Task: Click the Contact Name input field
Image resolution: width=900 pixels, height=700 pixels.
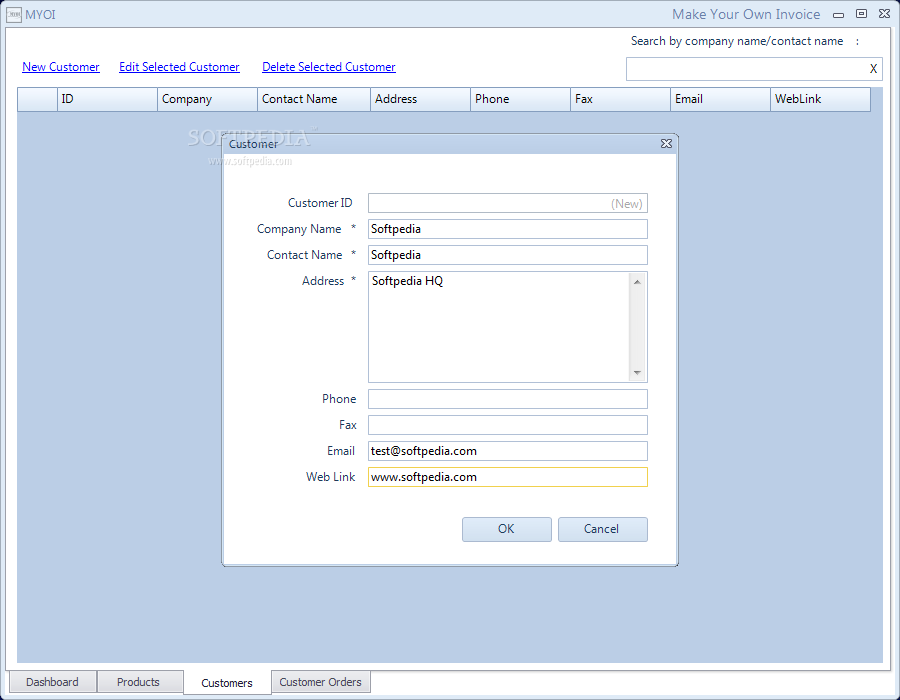Action: point(508,255)
